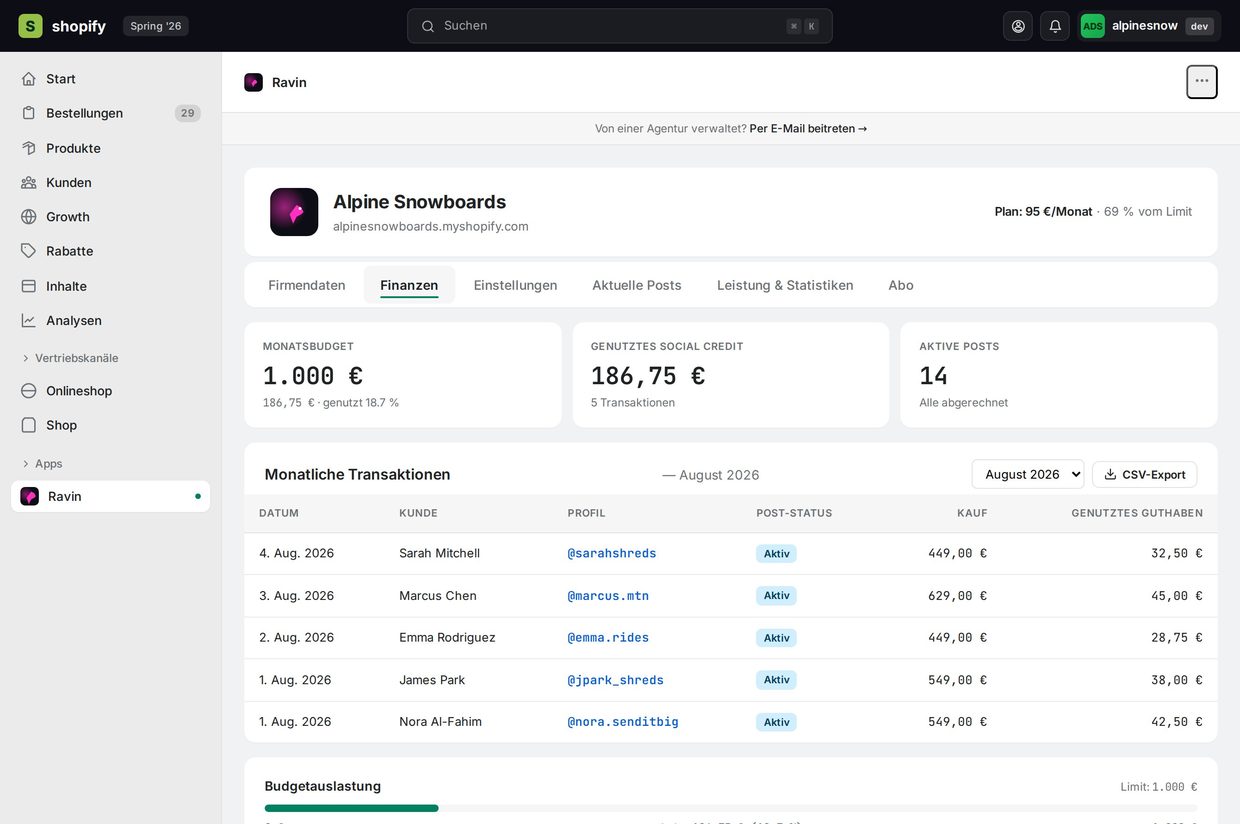This screenshot has width=1240, height=824.
Task: Click the Produkte tag icon
Action: click(x=29, y=148)
